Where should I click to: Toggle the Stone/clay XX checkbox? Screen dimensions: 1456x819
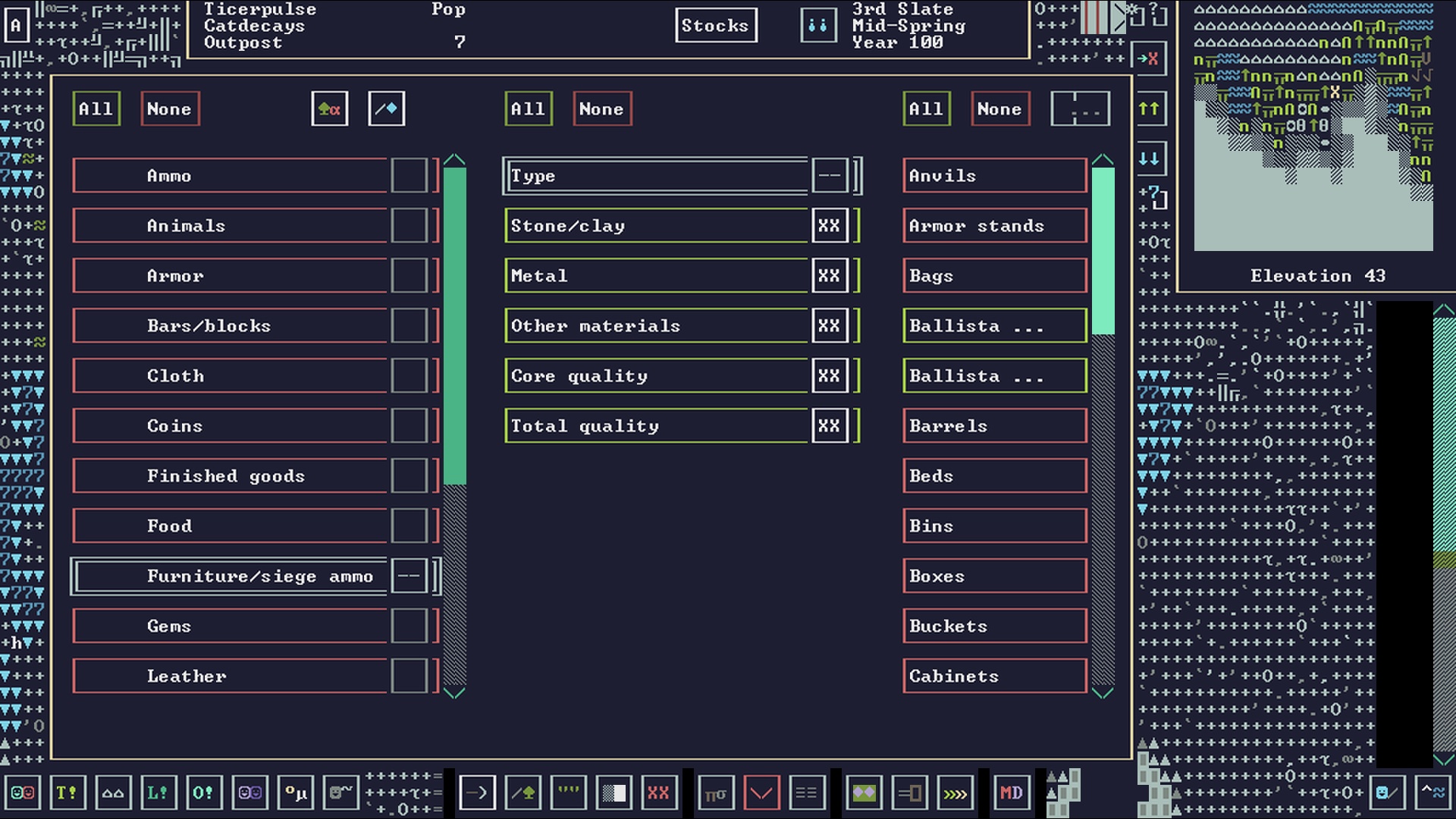coord(829,226)
